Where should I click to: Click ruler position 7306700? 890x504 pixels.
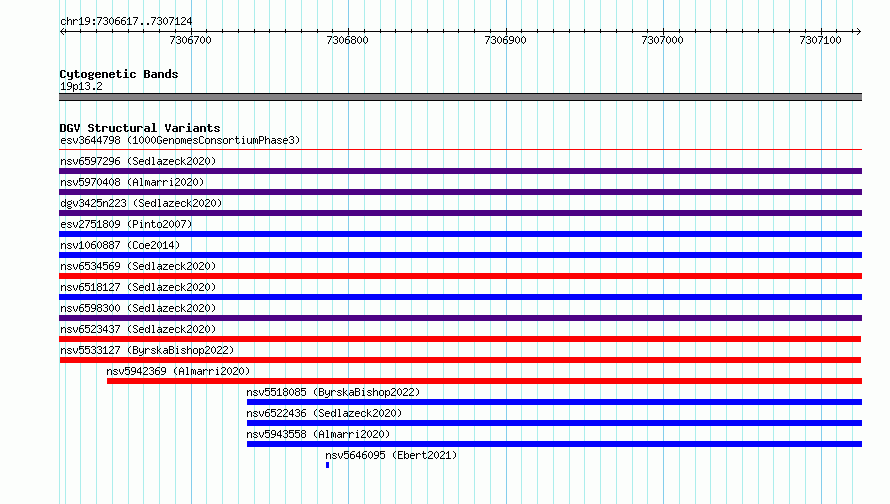(190, 40)
